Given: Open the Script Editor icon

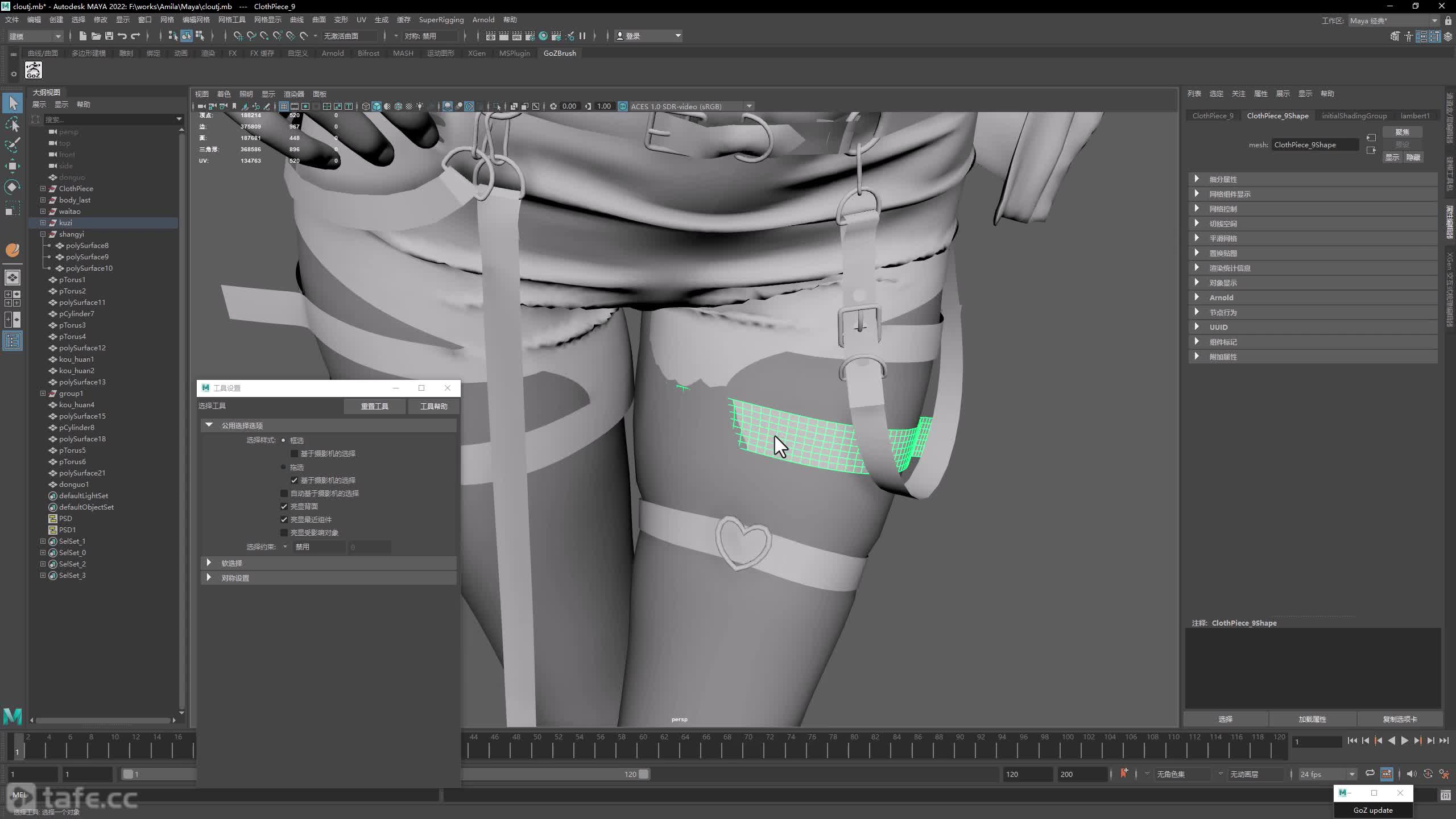Looking at the screenshot, I should click(1445, 796).
